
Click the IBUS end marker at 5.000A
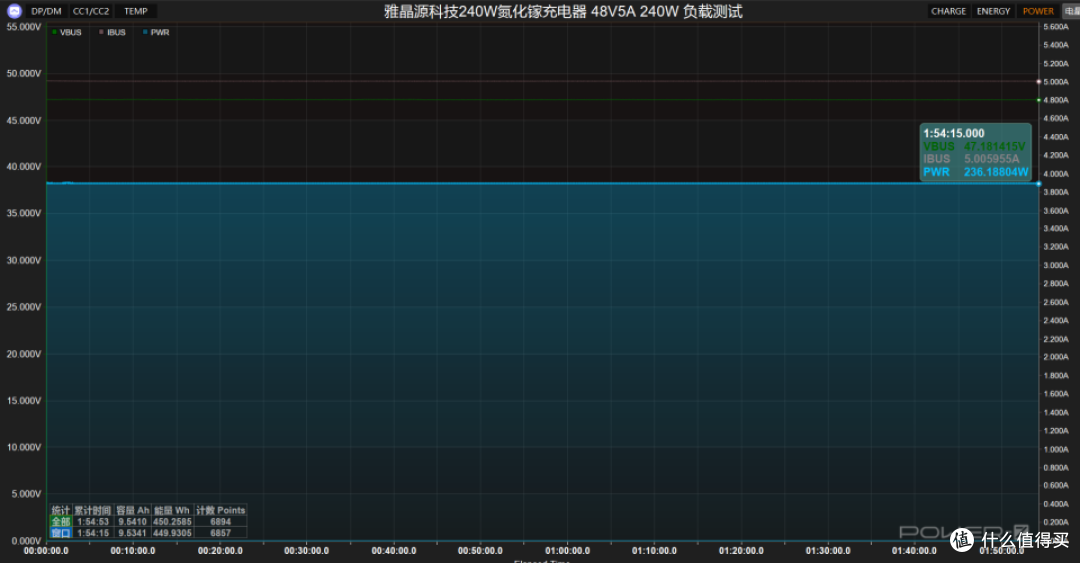click(1039, 81)
